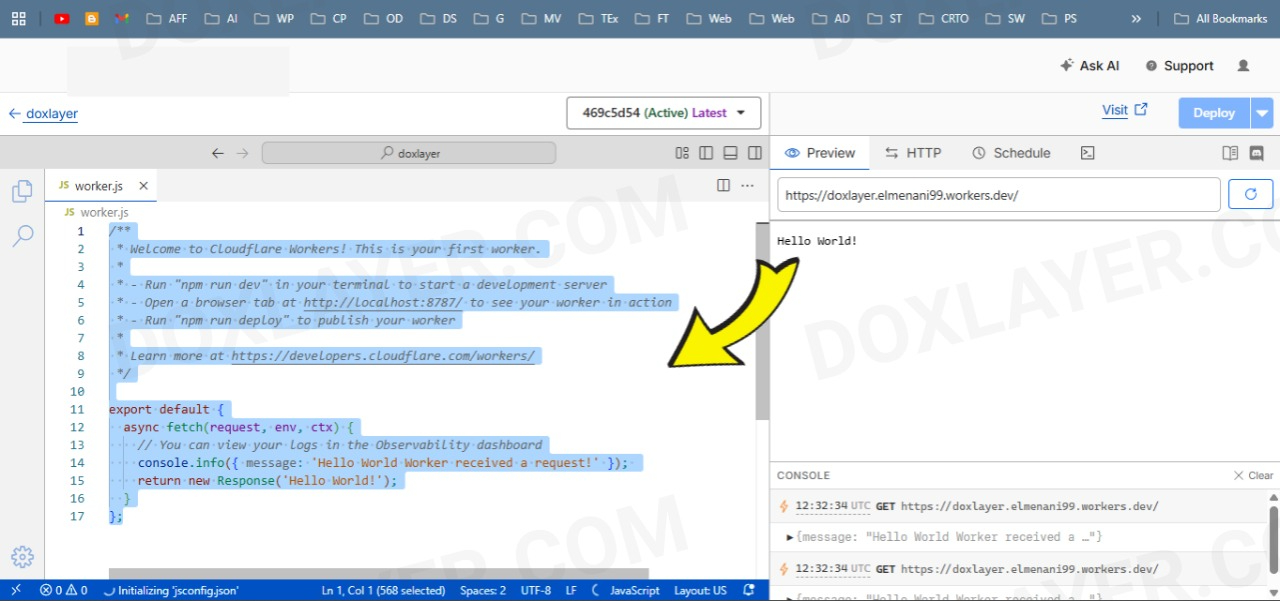The image size is (1280, 601).
Task: Switch to the HTTP tab
Action: click(x=913, y=153)
